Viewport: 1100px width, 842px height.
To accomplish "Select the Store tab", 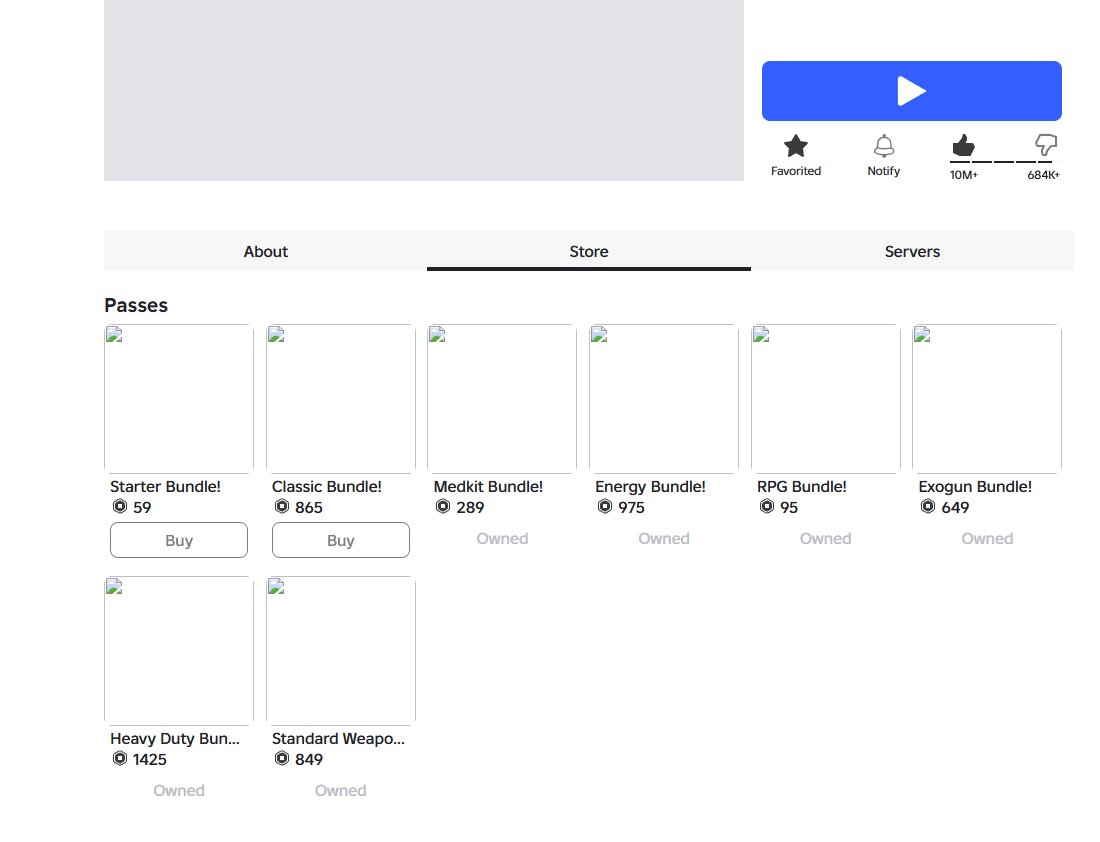I will 589,251.
